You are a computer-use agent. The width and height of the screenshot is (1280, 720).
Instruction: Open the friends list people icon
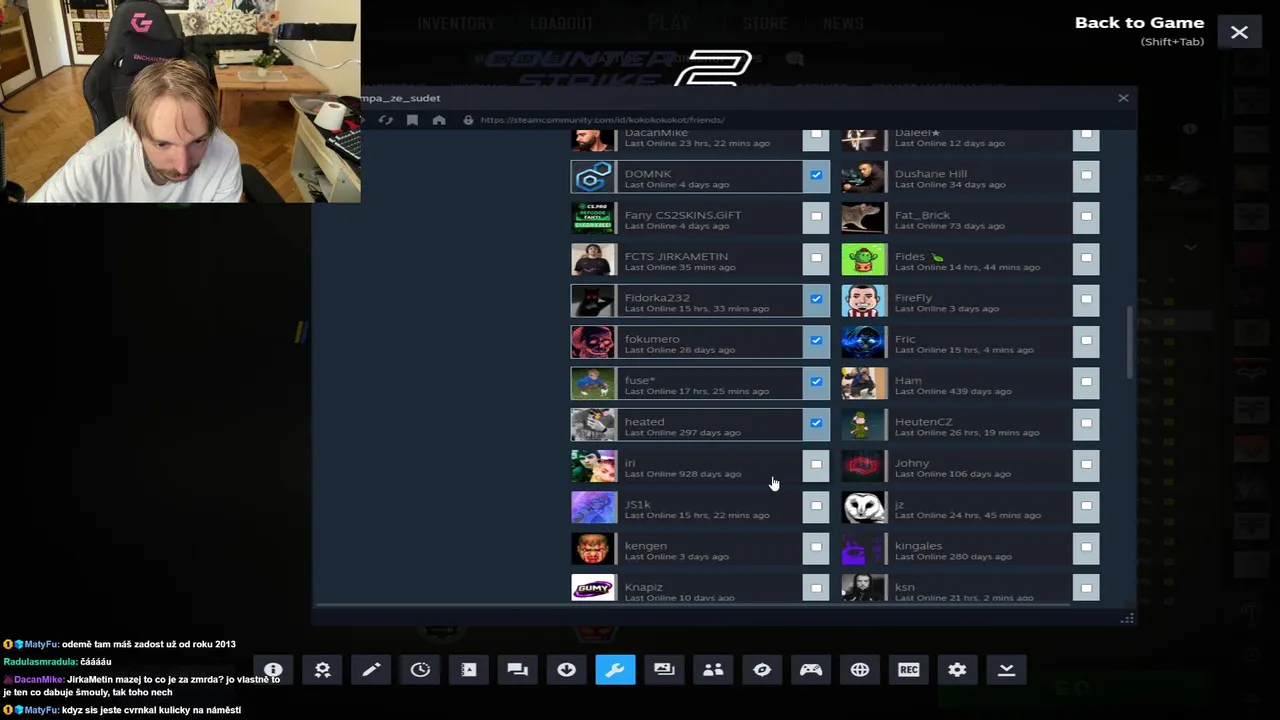click(x=713, y=670)
